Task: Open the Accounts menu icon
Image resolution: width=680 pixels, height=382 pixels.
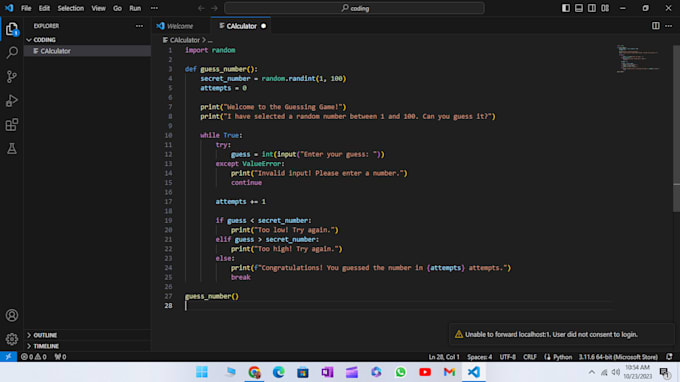Action: 12,315
